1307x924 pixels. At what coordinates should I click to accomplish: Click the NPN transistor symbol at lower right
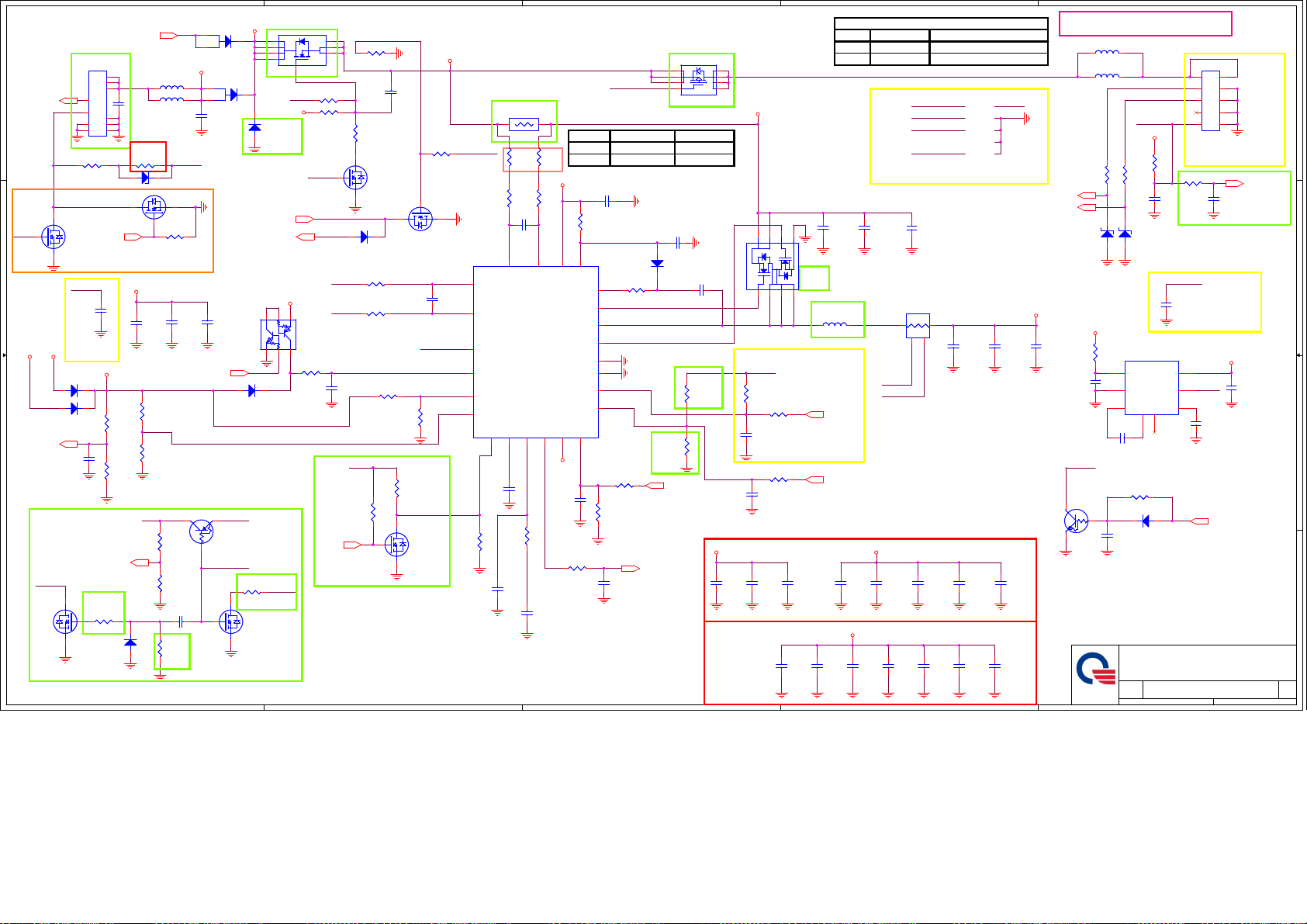tap(1077, 521)
